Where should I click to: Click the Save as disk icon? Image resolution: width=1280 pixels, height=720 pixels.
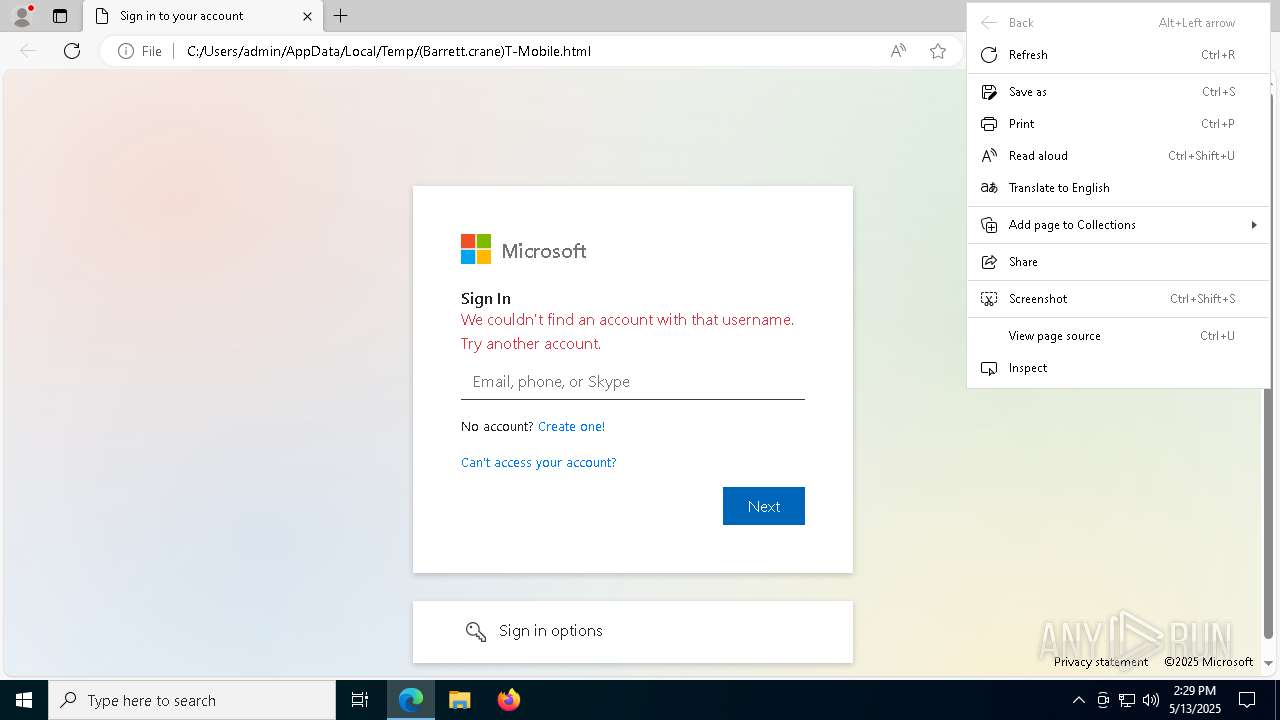(x=989, y=92)
